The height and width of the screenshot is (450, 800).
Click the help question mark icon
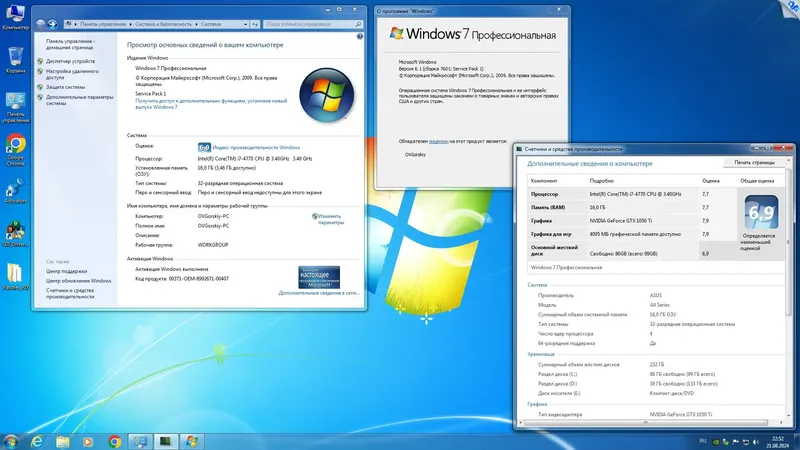360,36
